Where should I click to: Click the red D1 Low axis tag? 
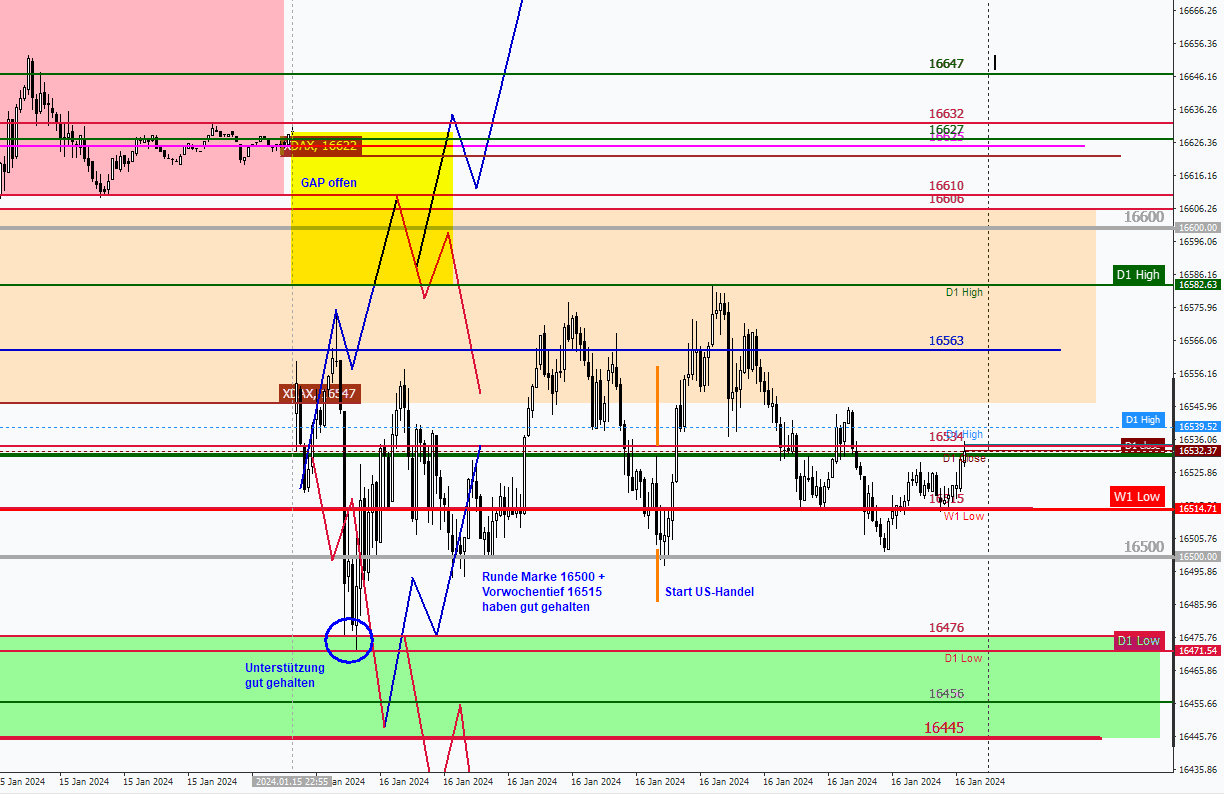point(1139,640)
